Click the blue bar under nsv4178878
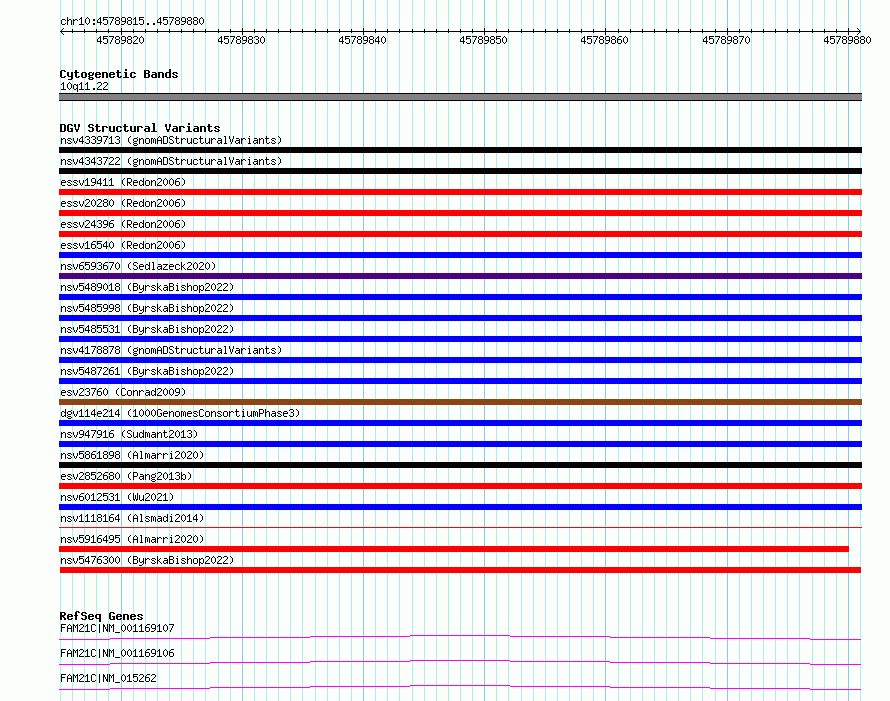Image resolution: width=890 pixels, height=701 pixels. [x=460, y=360]
